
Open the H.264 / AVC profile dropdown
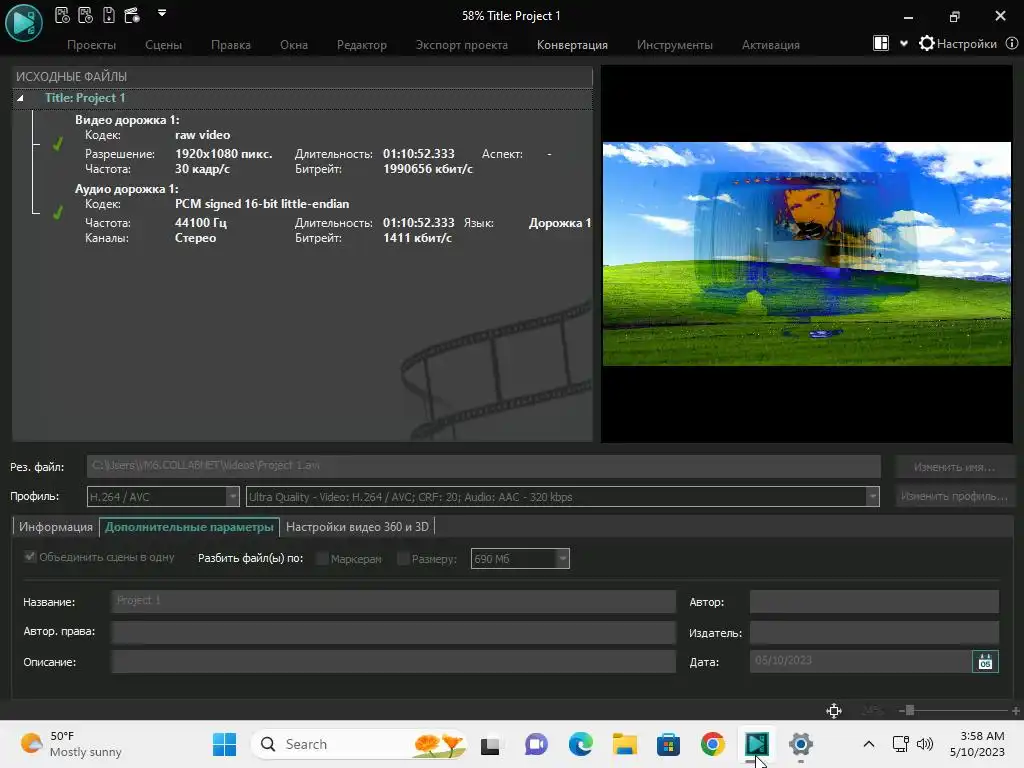click(163, 497)
